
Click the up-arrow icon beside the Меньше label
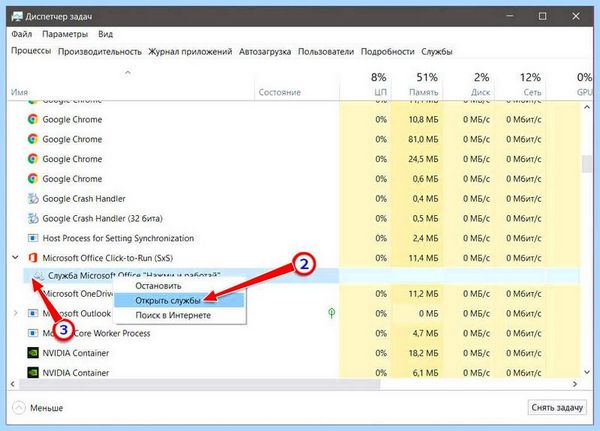pos(19,408)
